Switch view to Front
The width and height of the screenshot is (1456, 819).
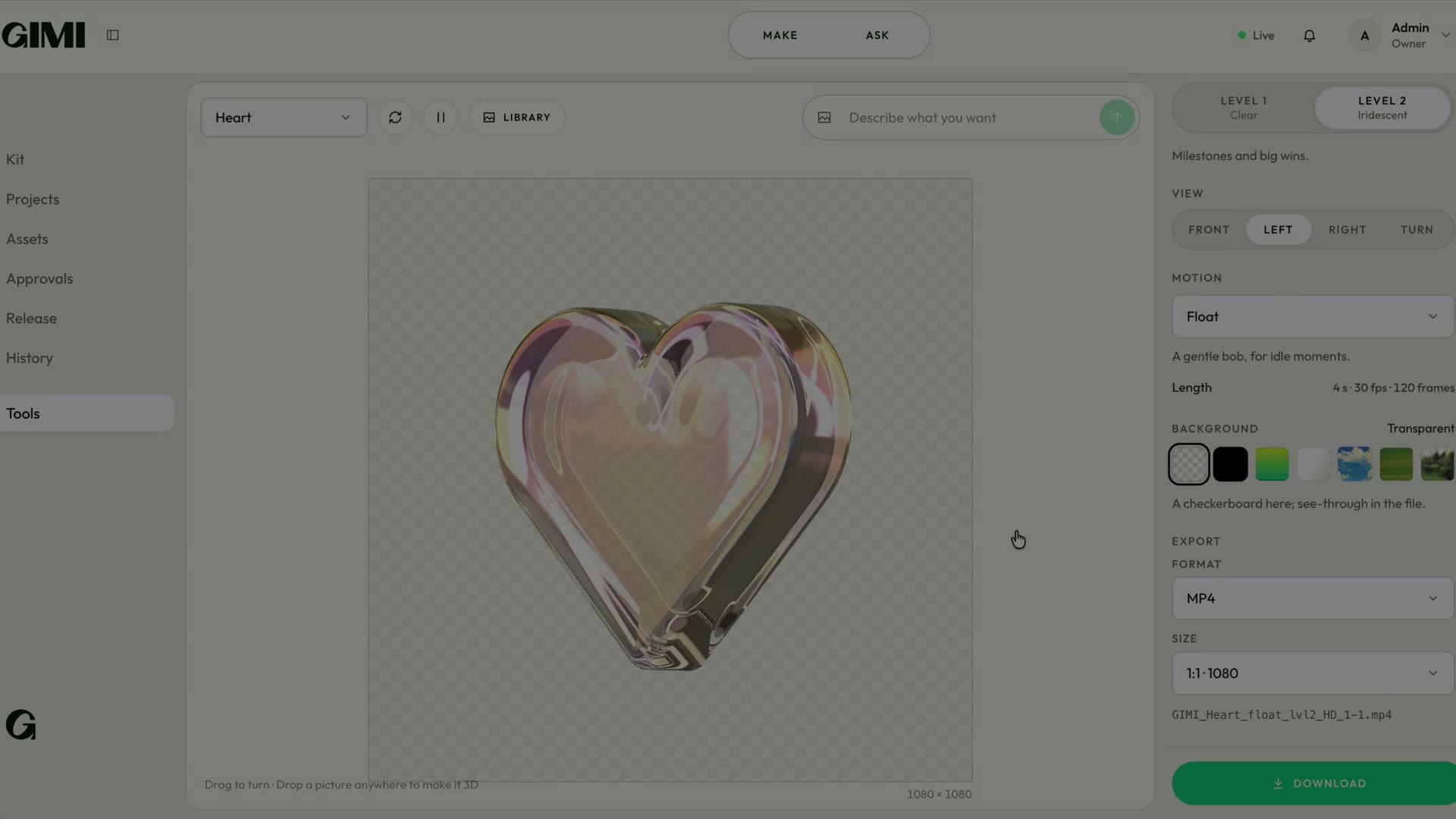(1209, 230)
